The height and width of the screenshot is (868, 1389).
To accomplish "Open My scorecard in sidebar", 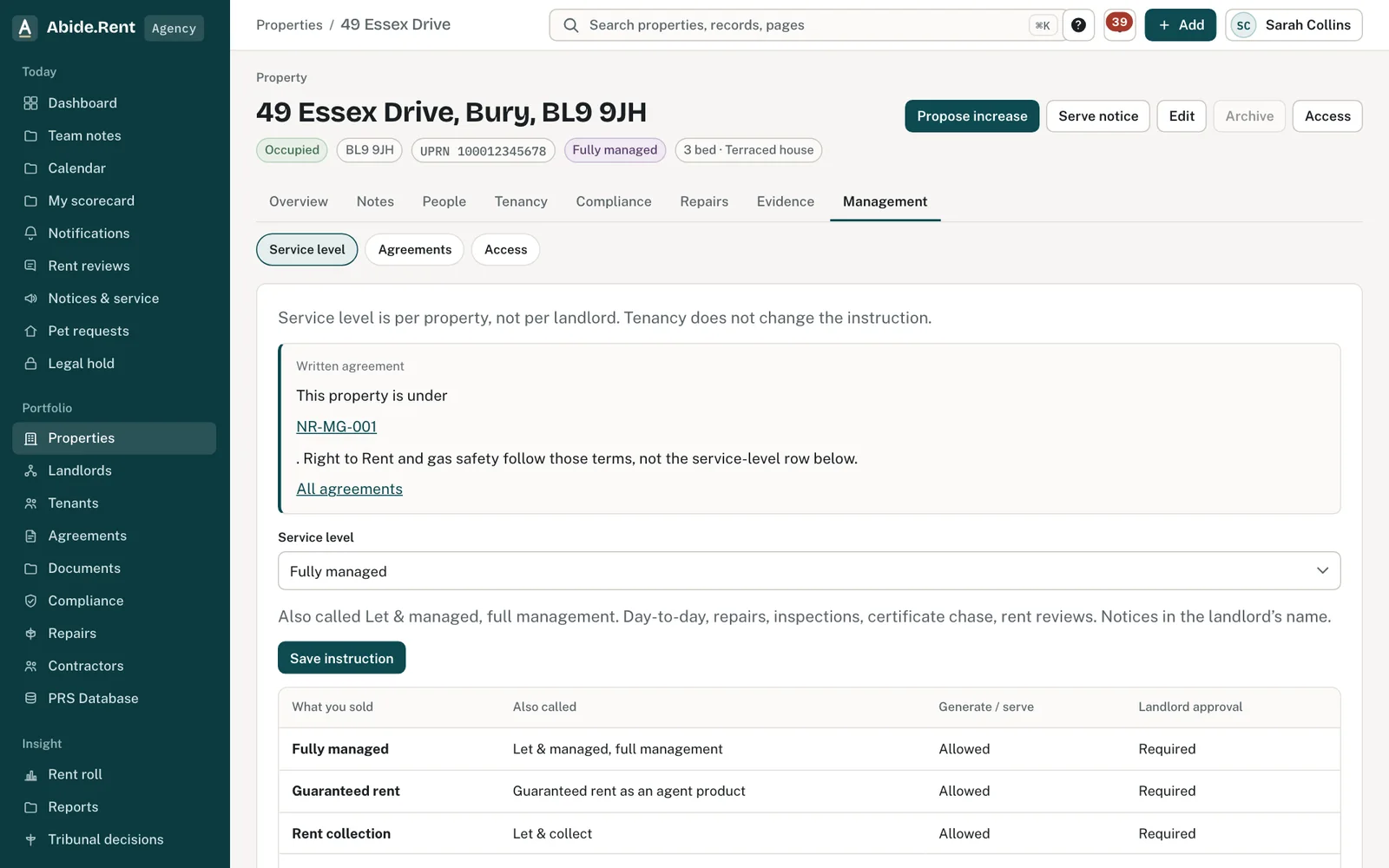I will coord(91,201).
